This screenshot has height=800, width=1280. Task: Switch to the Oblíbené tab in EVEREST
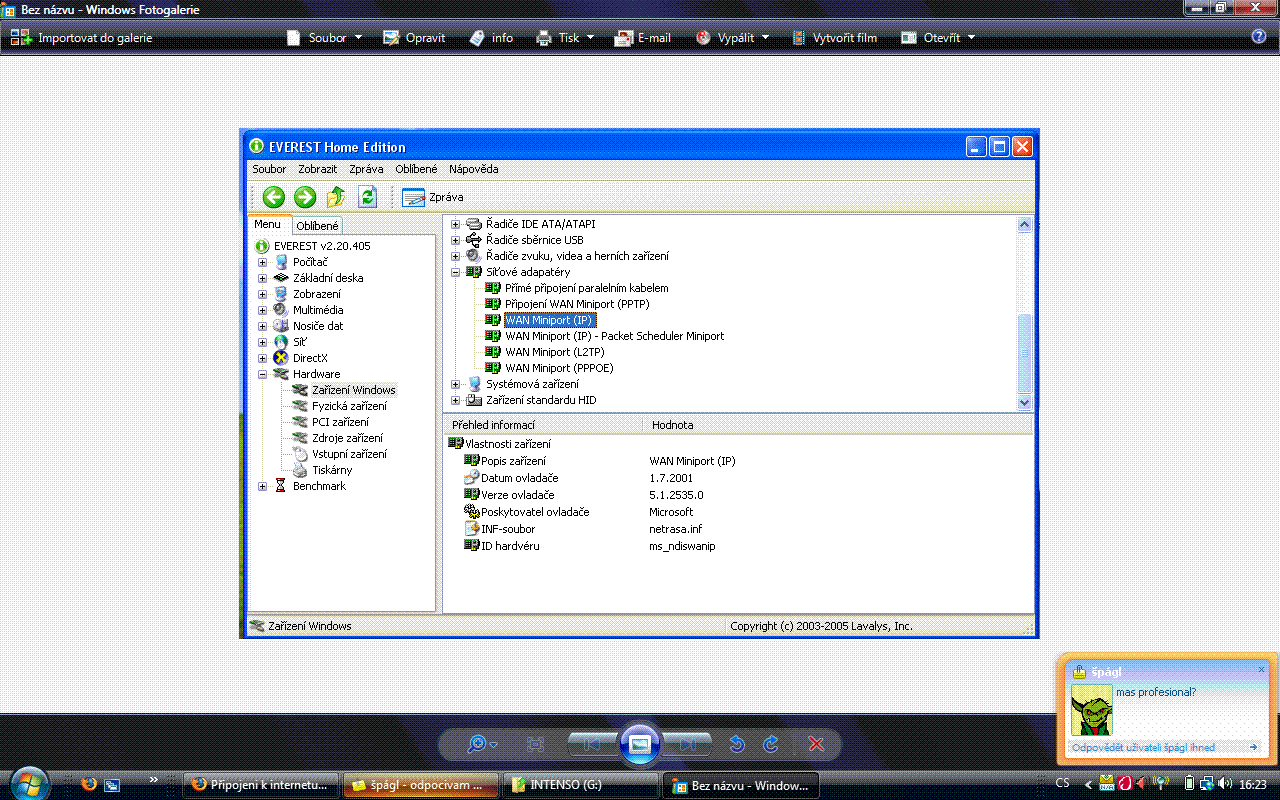317,226
